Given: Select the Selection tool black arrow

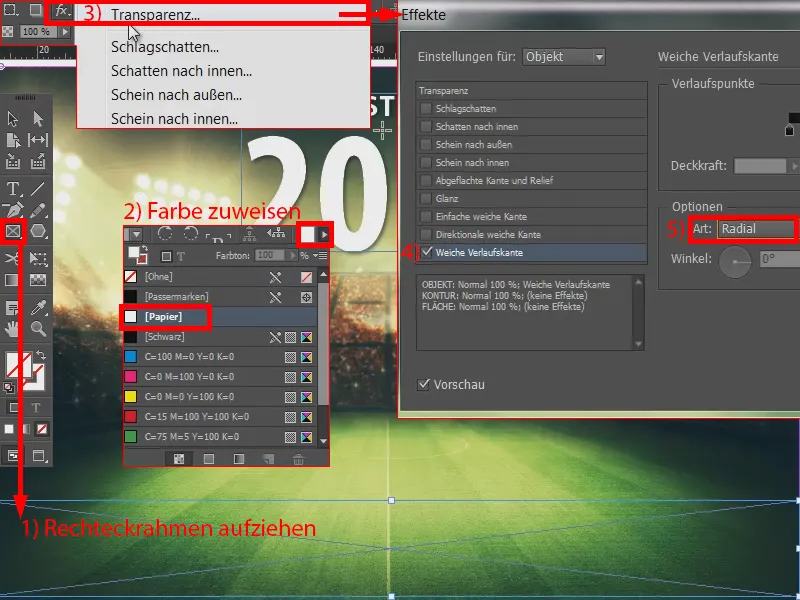Looking at the screenshot, I should (x=13, y=119).
